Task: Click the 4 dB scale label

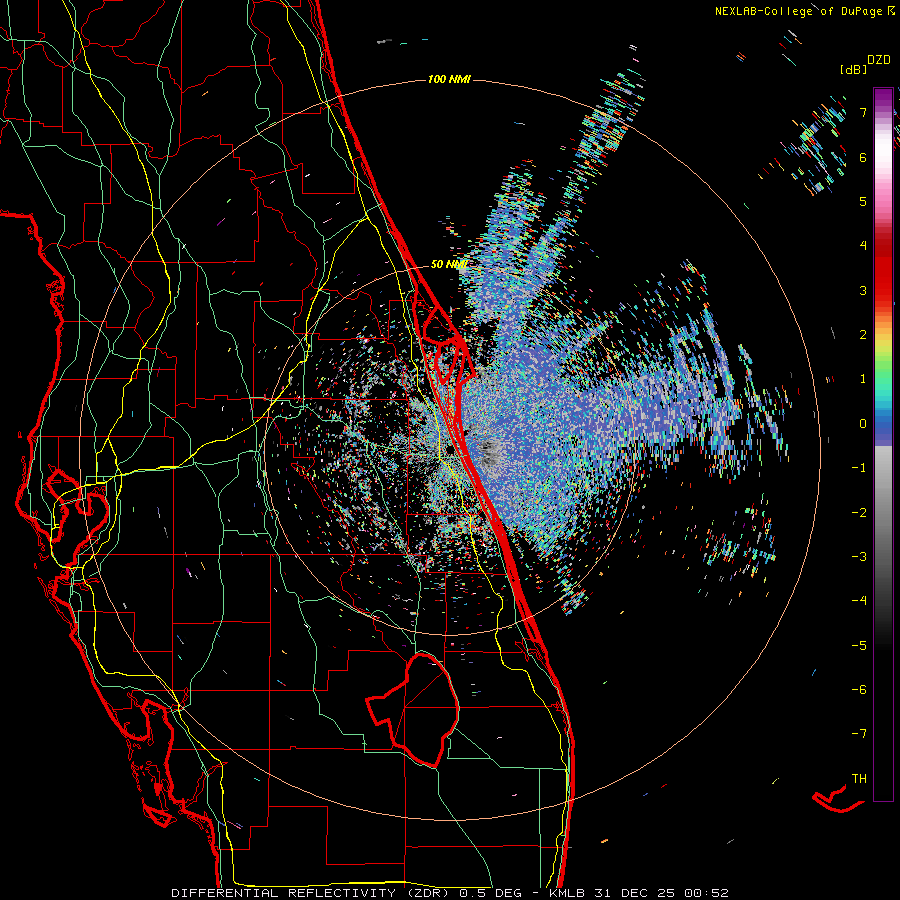Action: pos(863,246)
